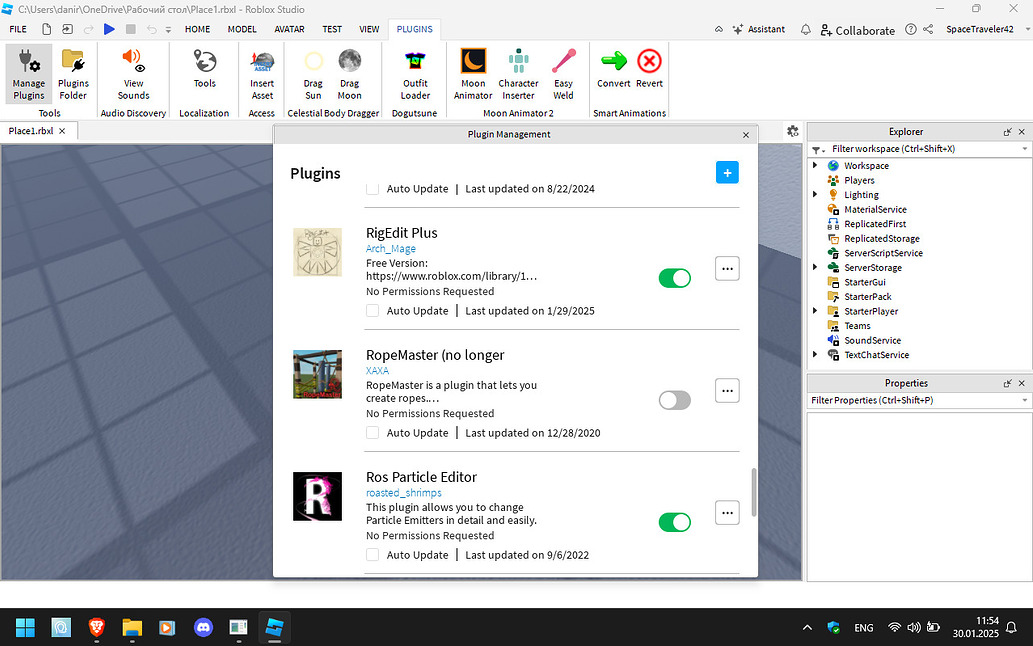Disable the RigEdit Plus plugin toggle
1033x646 pixels.
tap(674, 278)
